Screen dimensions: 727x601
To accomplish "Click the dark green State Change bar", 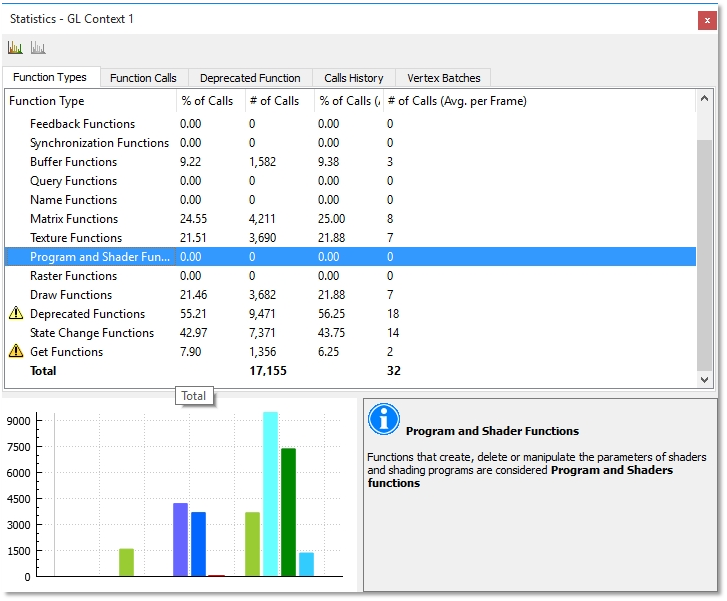I will [288, 512].
